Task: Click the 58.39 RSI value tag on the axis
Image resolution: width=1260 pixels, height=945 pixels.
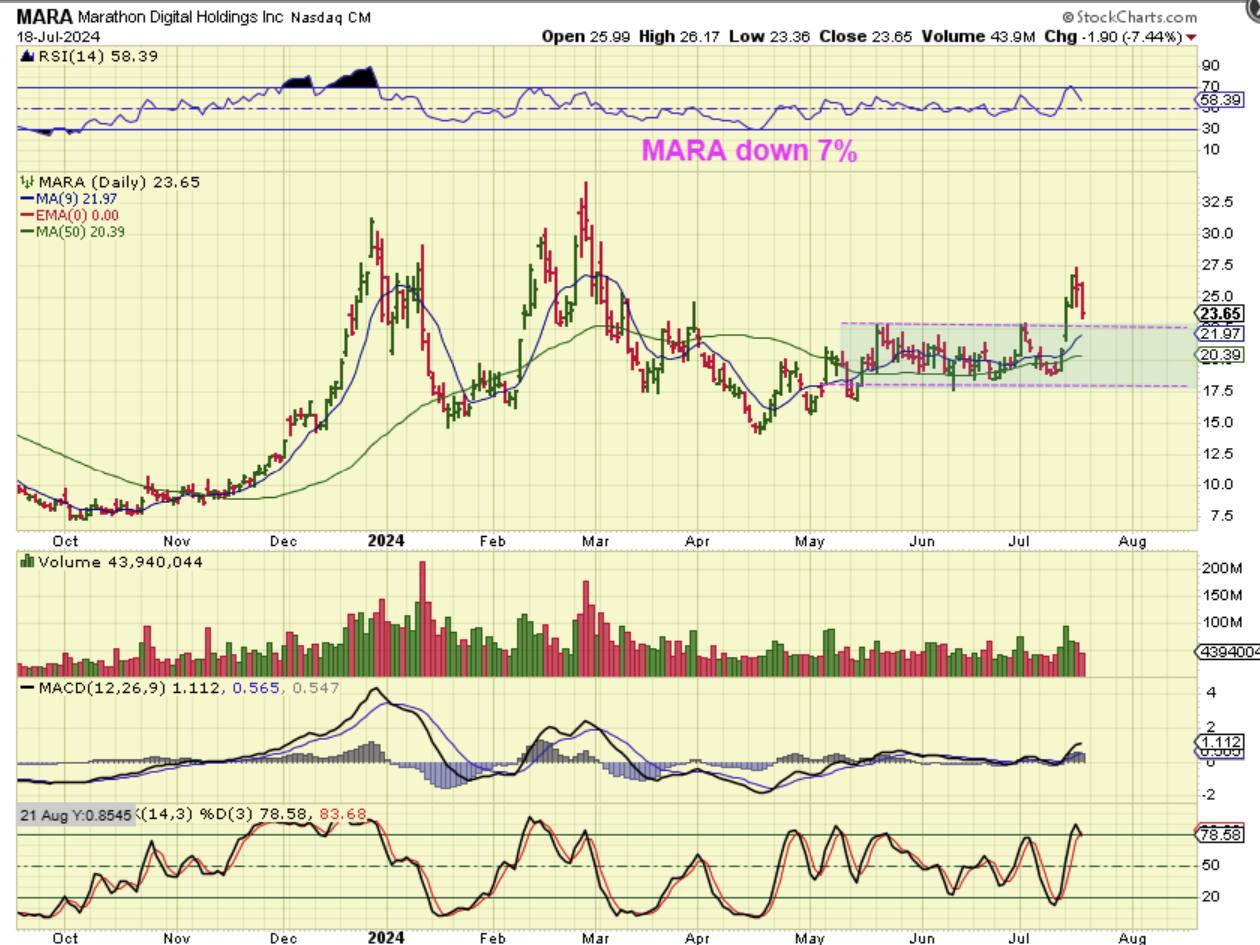Action: (x=1220, y=100)
